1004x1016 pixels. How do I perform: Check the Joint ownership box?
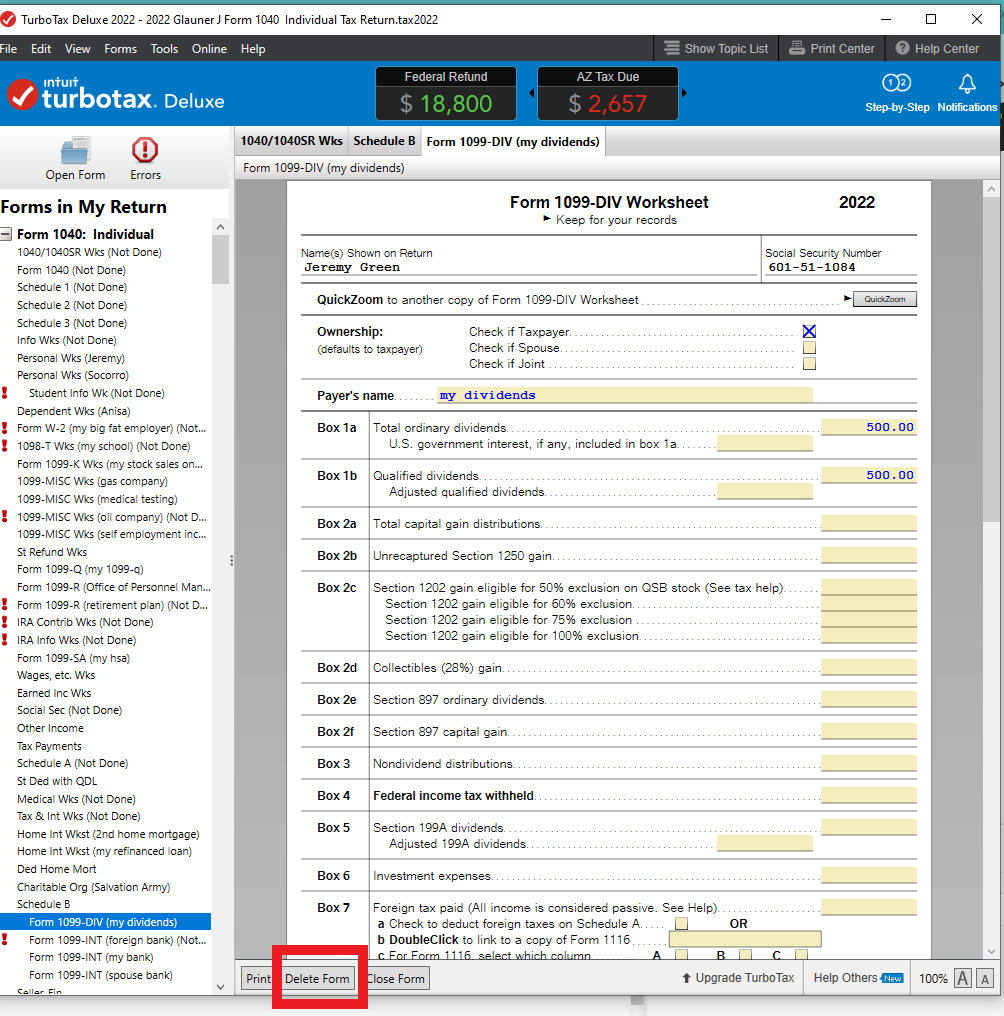(x=809, y=364)
